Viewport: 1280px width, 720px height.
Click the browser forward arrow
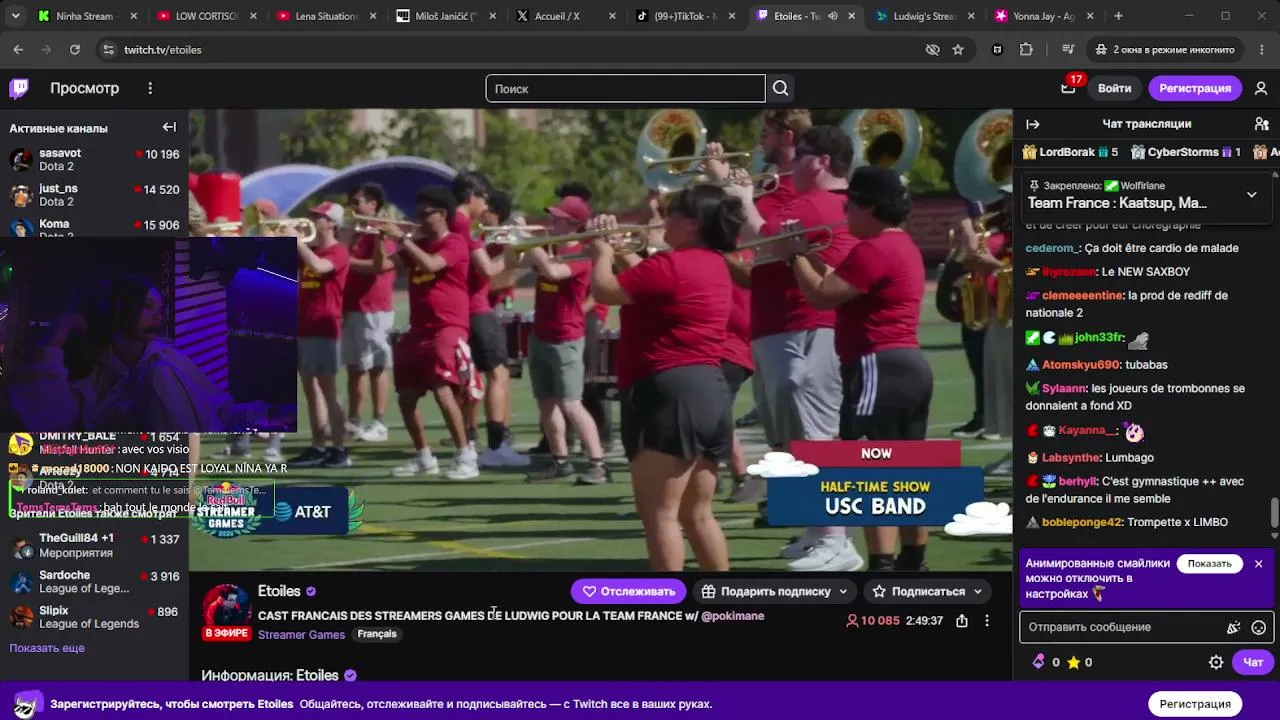(46, 50)
